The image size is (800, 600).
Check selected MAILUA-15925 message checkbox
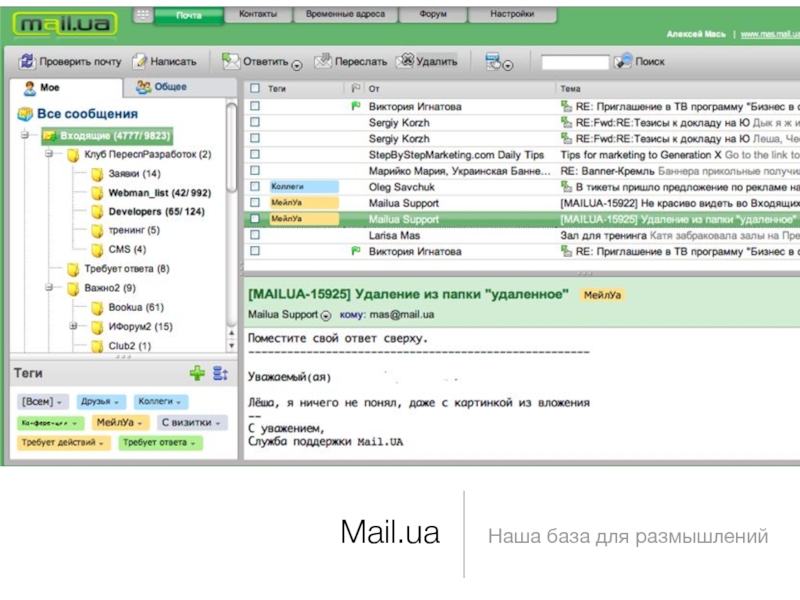(x=255, y=219)
